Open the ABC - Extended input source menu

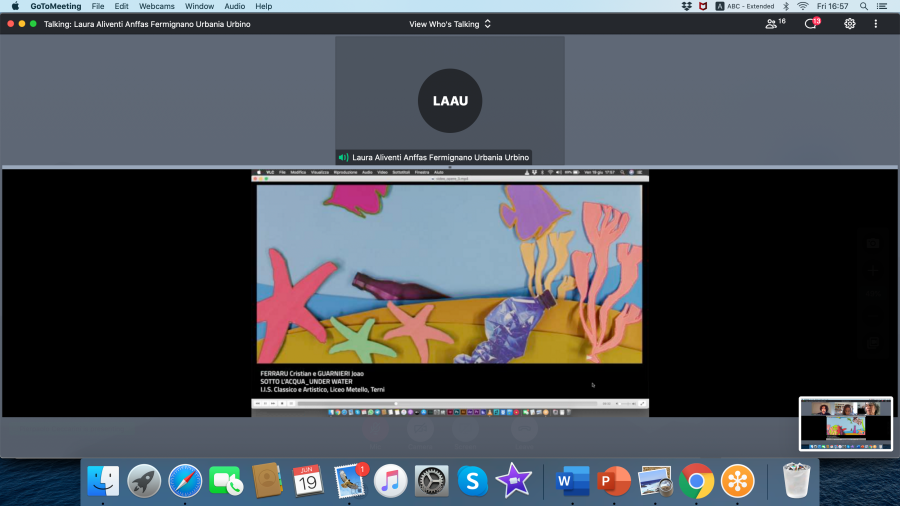745,6
